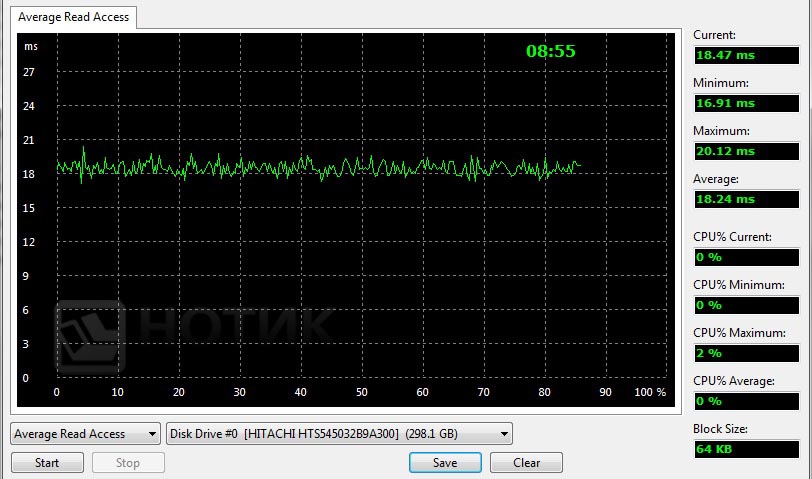
Task: Click the Start button
Action: point(47,462)
